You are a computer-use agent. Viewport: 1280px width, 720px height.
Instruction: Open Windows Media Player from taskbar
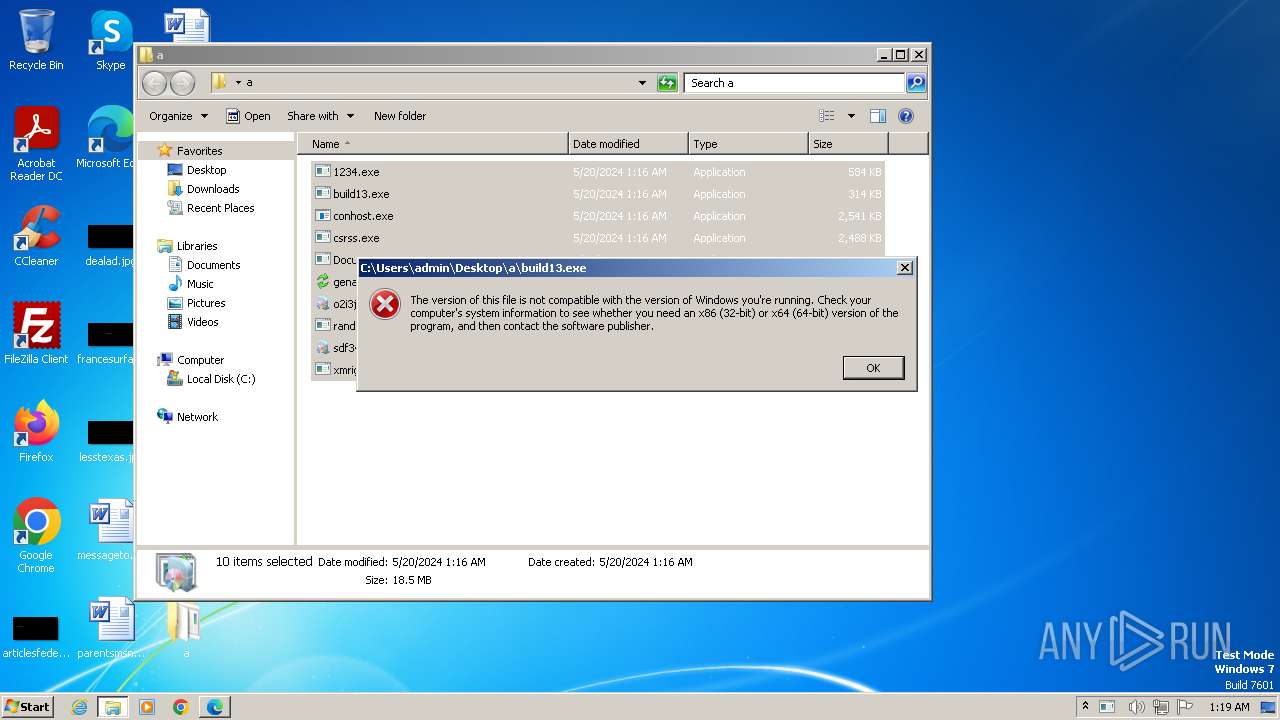tap(147, 707)
